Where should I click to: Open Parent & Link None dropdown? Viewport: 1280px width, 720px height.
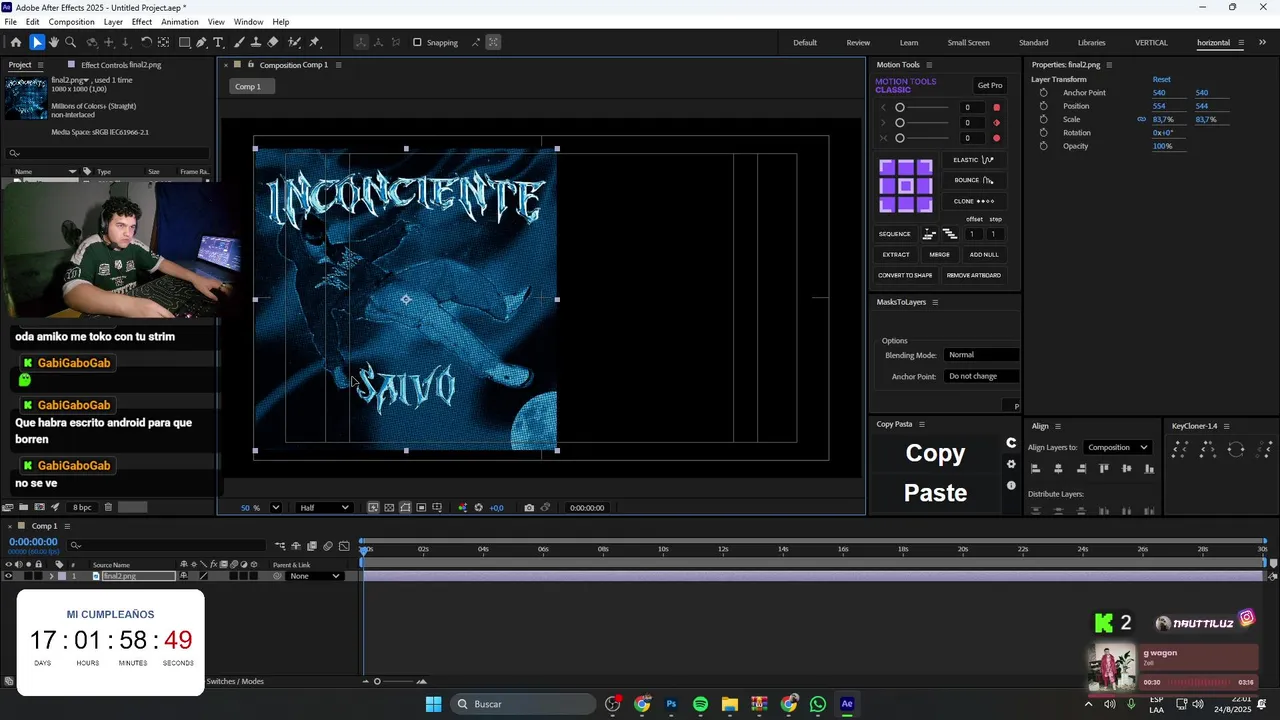click(x=314, y=576)
